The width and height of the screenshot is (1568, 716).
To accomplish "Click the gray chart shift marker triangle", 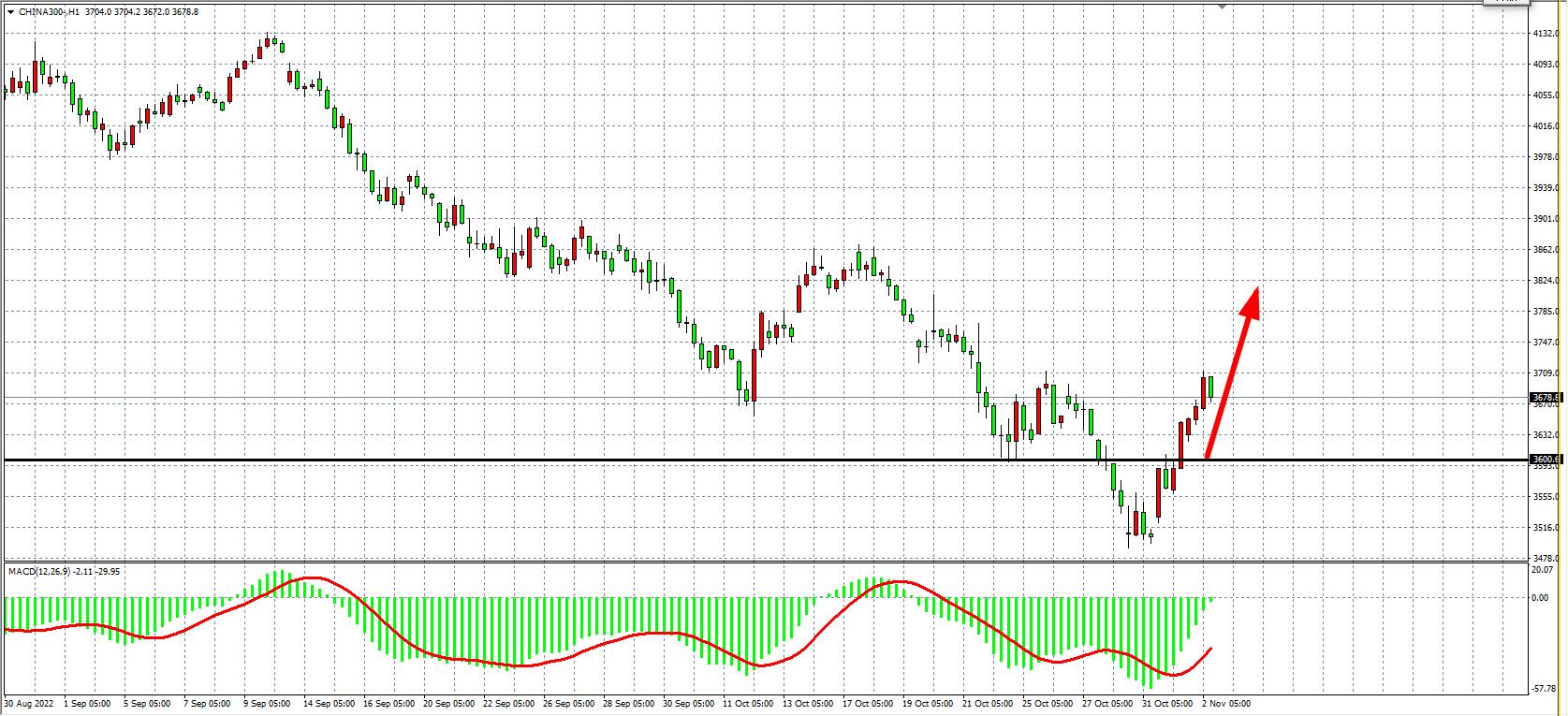I will pyautogui.click(x=1221, y=6).
